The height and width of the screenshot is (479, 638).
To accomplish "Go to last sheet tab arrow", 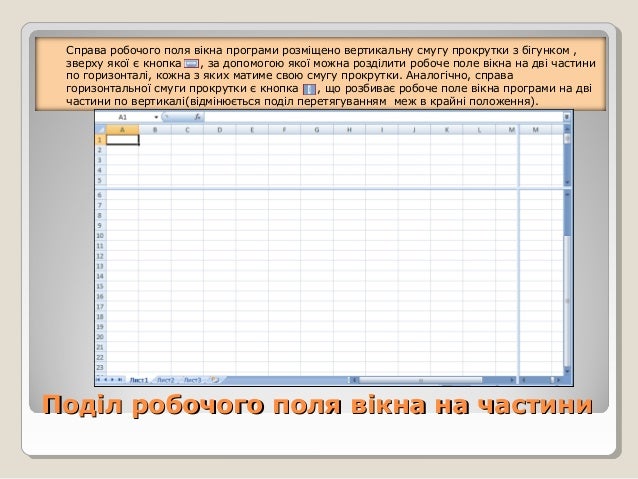I will (x=120, y=380).
